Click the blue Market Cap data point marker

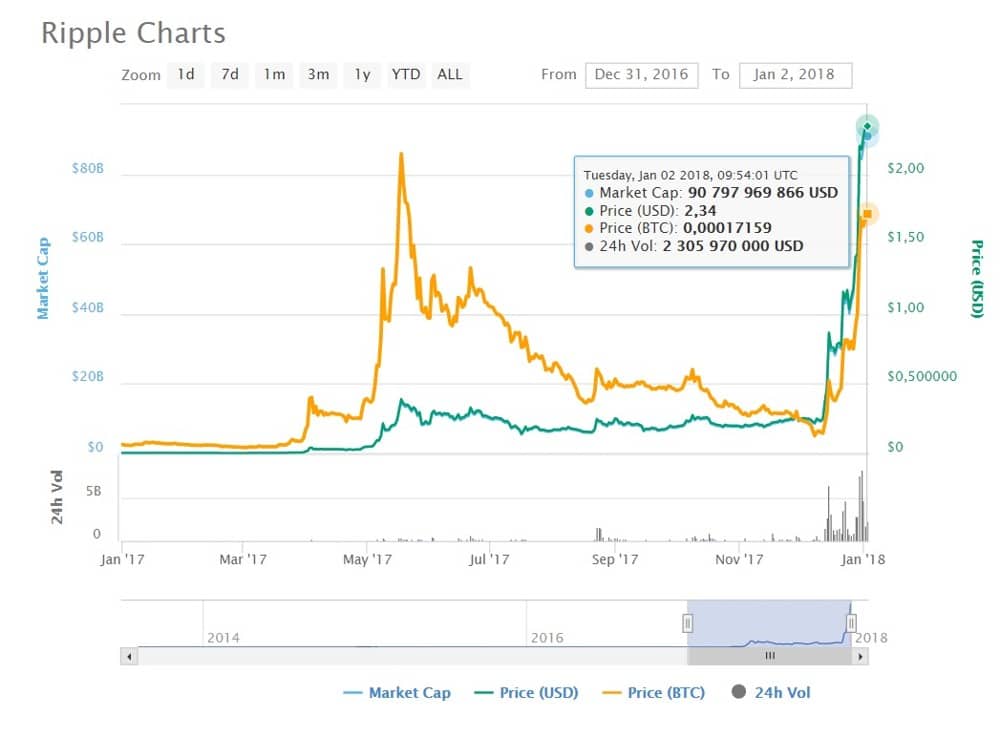coord(868,136)
